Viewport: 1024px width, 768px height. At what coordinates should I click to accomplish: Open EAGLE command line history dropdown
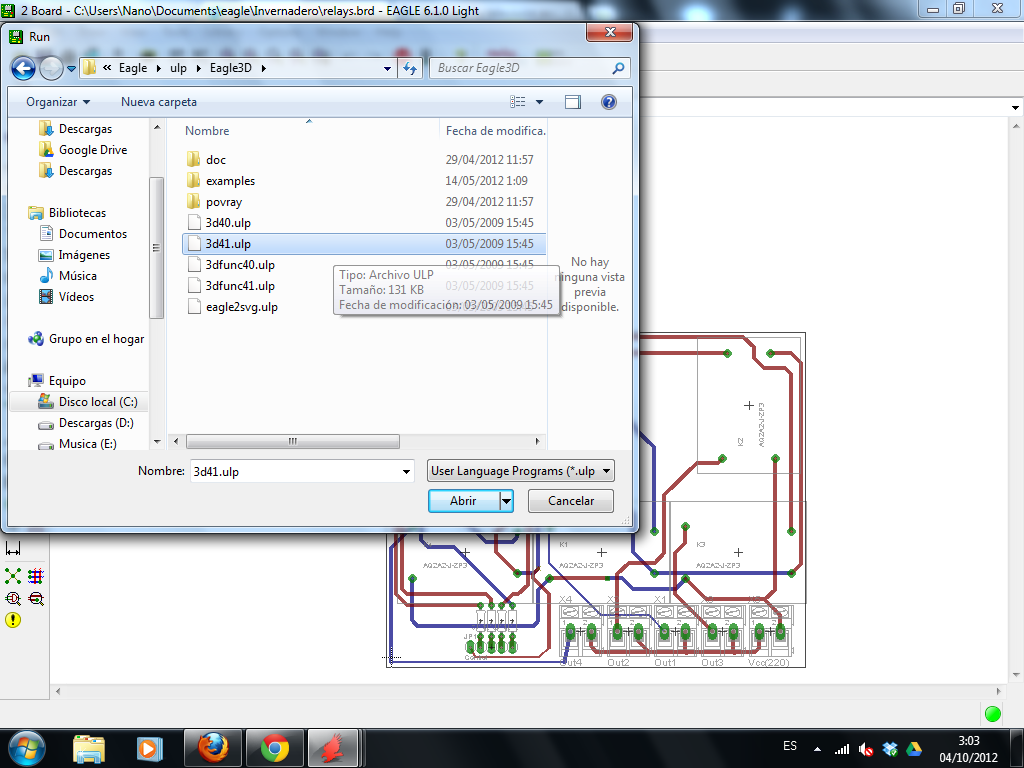(1015, 108)
